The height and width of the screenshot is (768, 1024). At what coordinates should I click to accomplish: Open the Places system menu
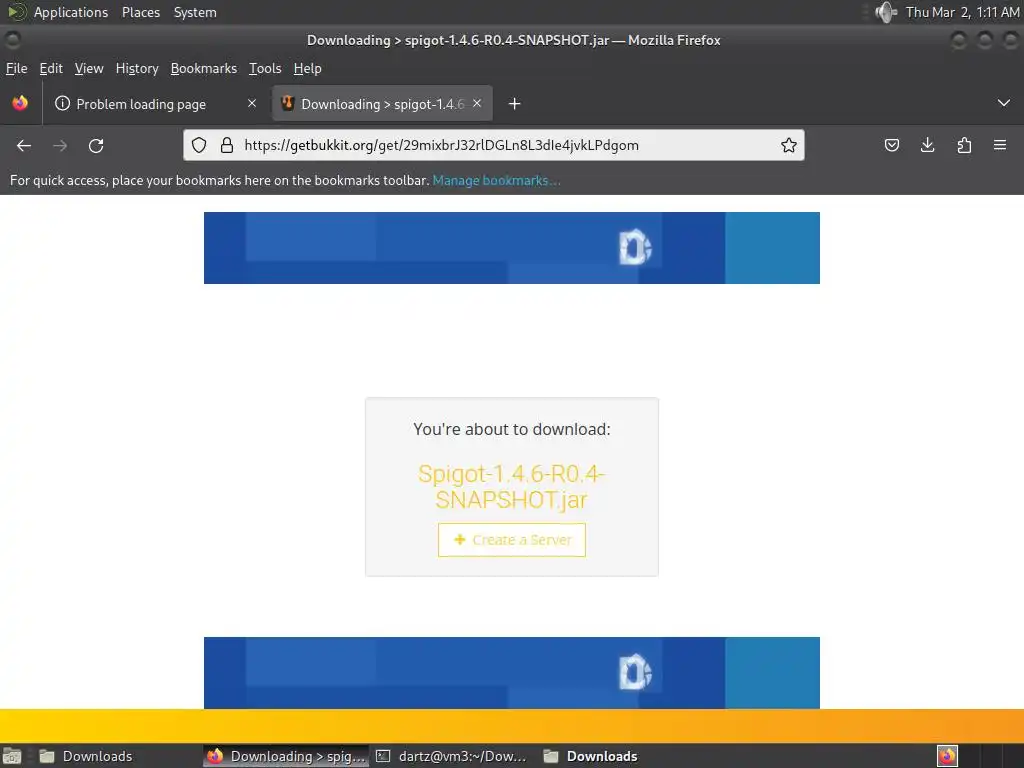tap(141, 12)
